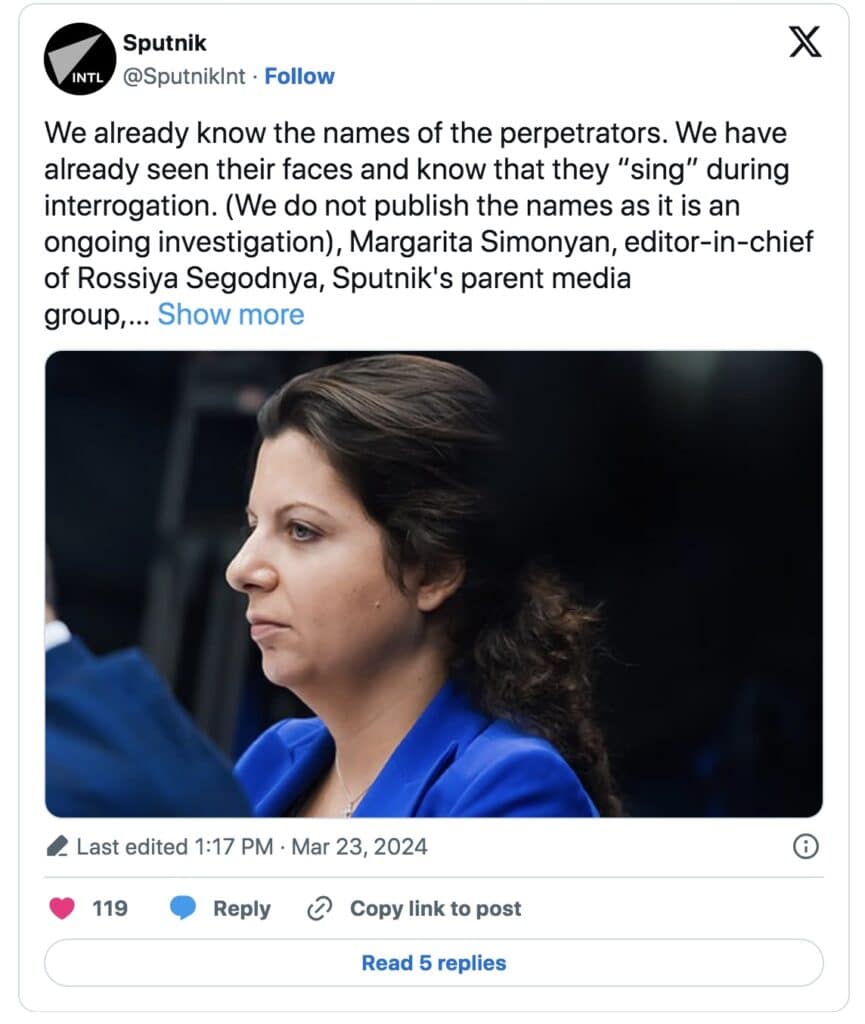This screenshot has height=1024, width=865.
Task: Open the Sputnik display name link
Action: point(164,43)
